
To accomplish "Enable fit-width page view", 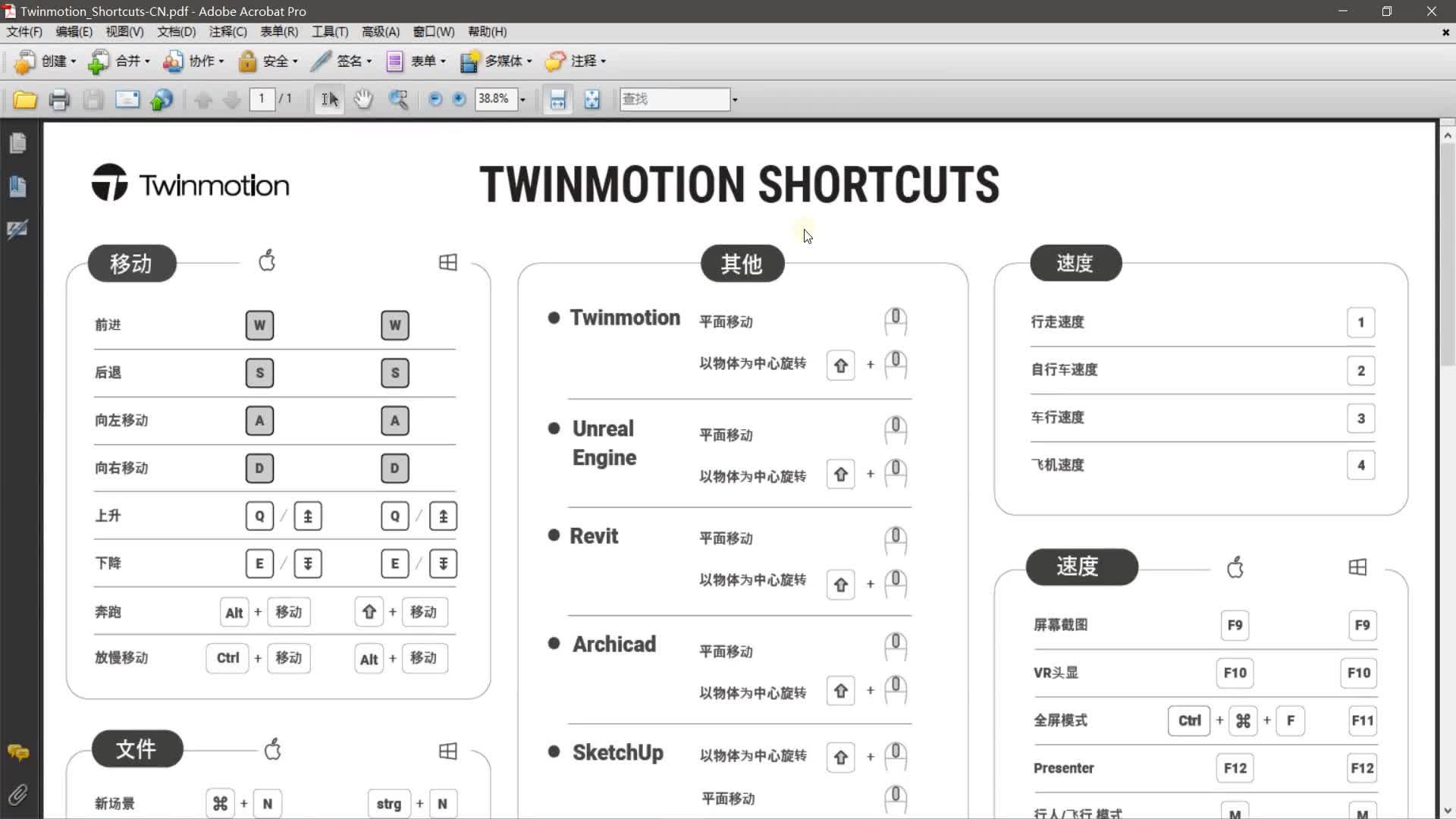I will [558, 99].
